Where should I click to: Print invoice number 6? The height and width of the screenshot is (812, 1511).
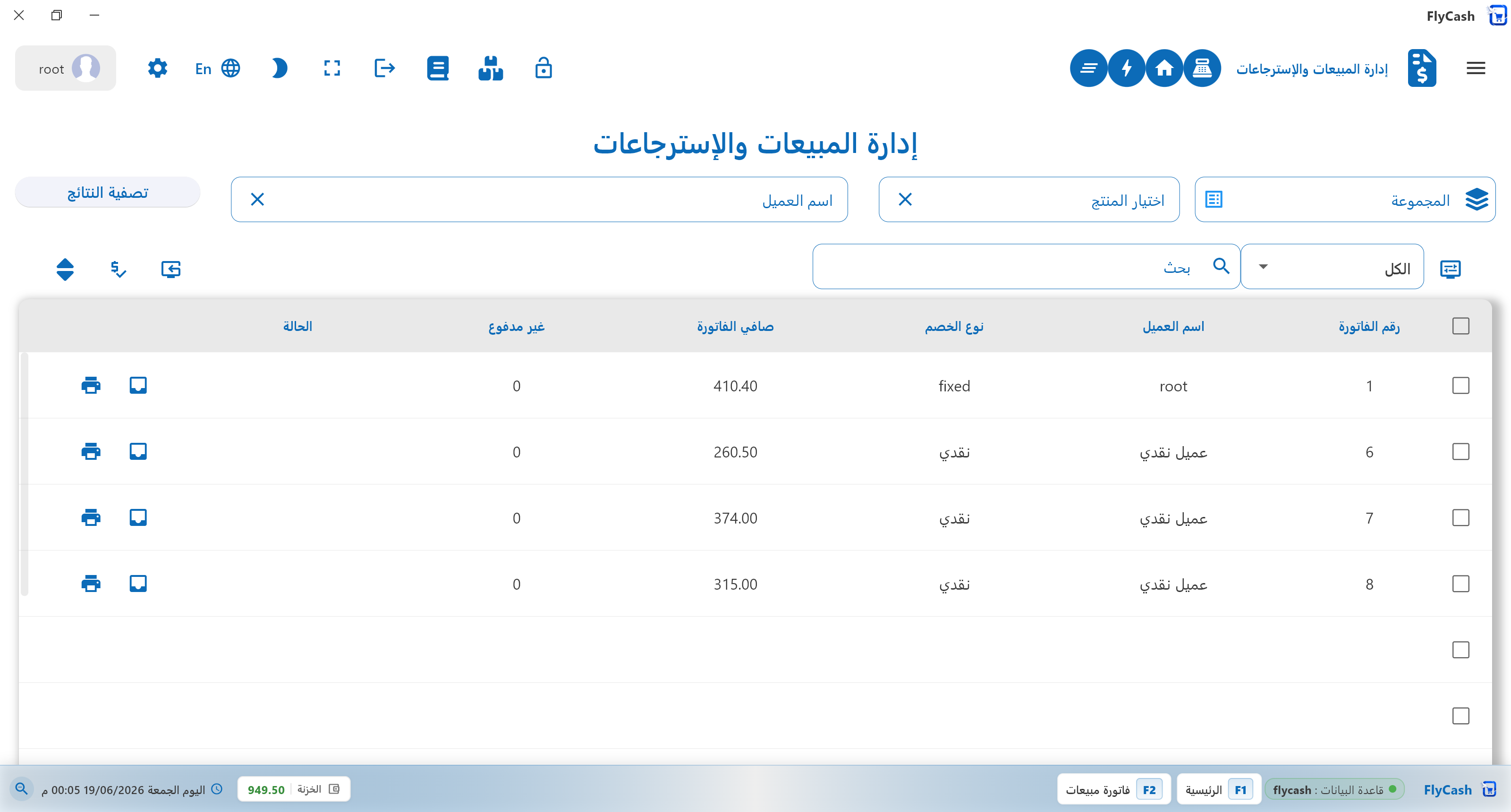(91, 451)
